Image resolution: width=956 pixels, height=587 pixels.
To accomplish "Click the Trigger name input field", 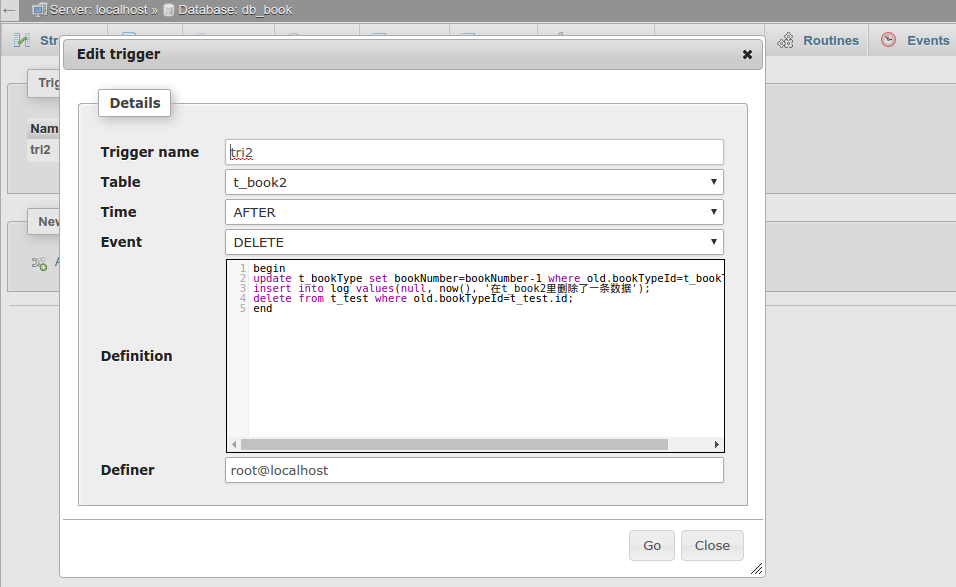I will tap(474, 152).
